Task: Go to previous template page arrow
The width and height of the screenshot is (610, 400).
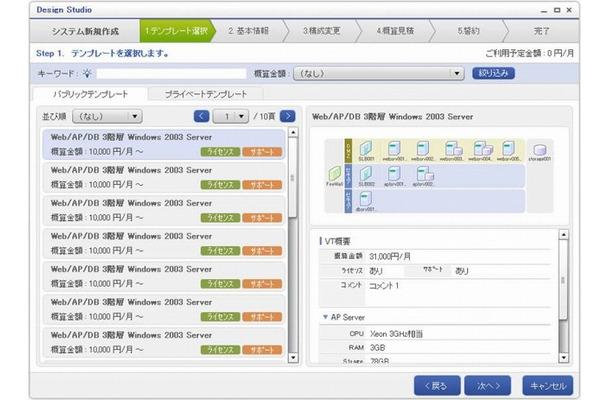Action: (x=202, y=116)
